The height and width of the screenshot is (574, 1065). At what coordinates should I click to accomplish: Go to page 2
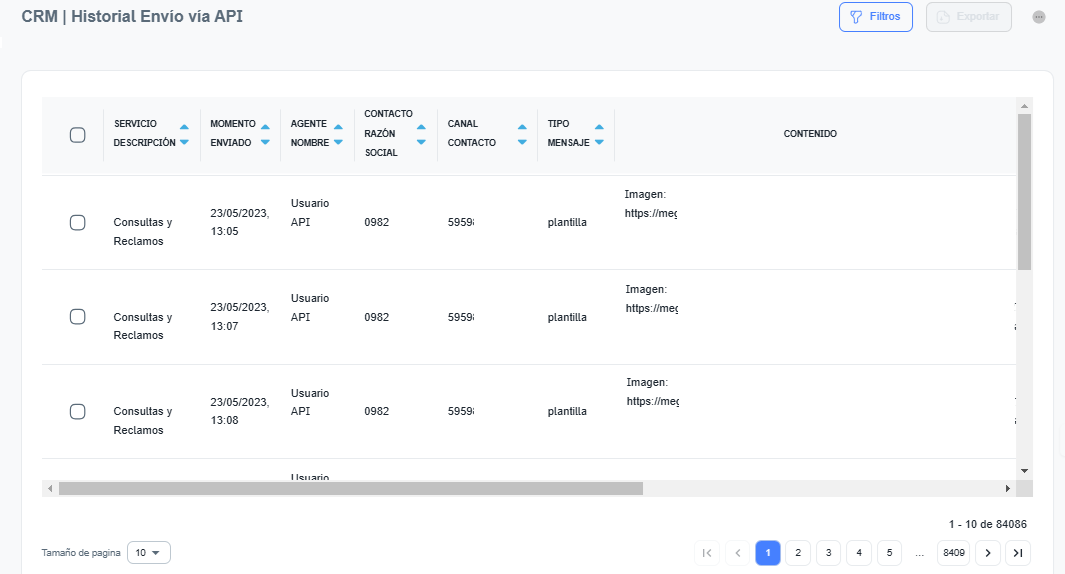[798, 552]
